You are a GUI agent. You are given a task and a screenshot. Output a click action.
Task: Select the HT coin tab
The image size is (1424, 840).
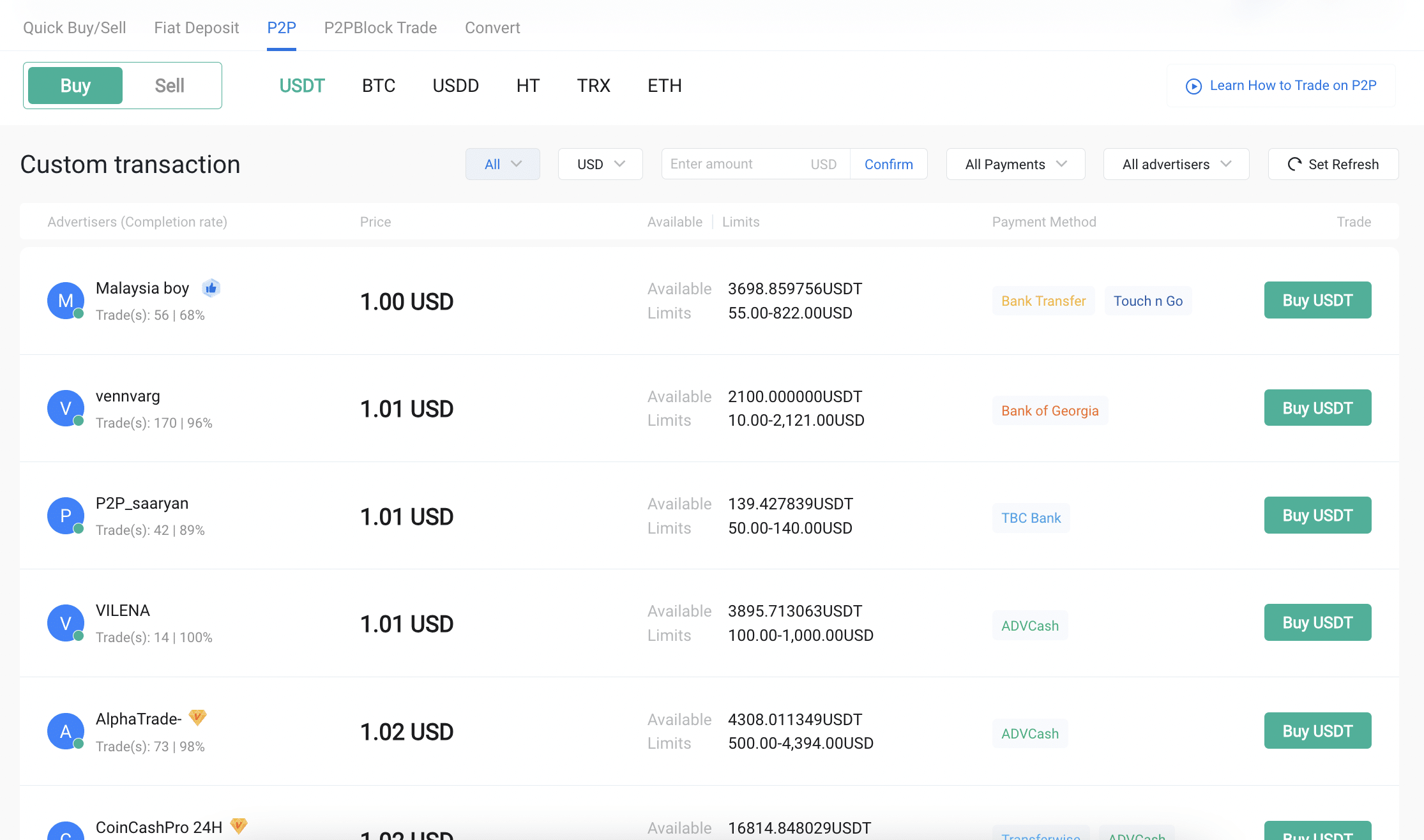(x=528, y=86)
